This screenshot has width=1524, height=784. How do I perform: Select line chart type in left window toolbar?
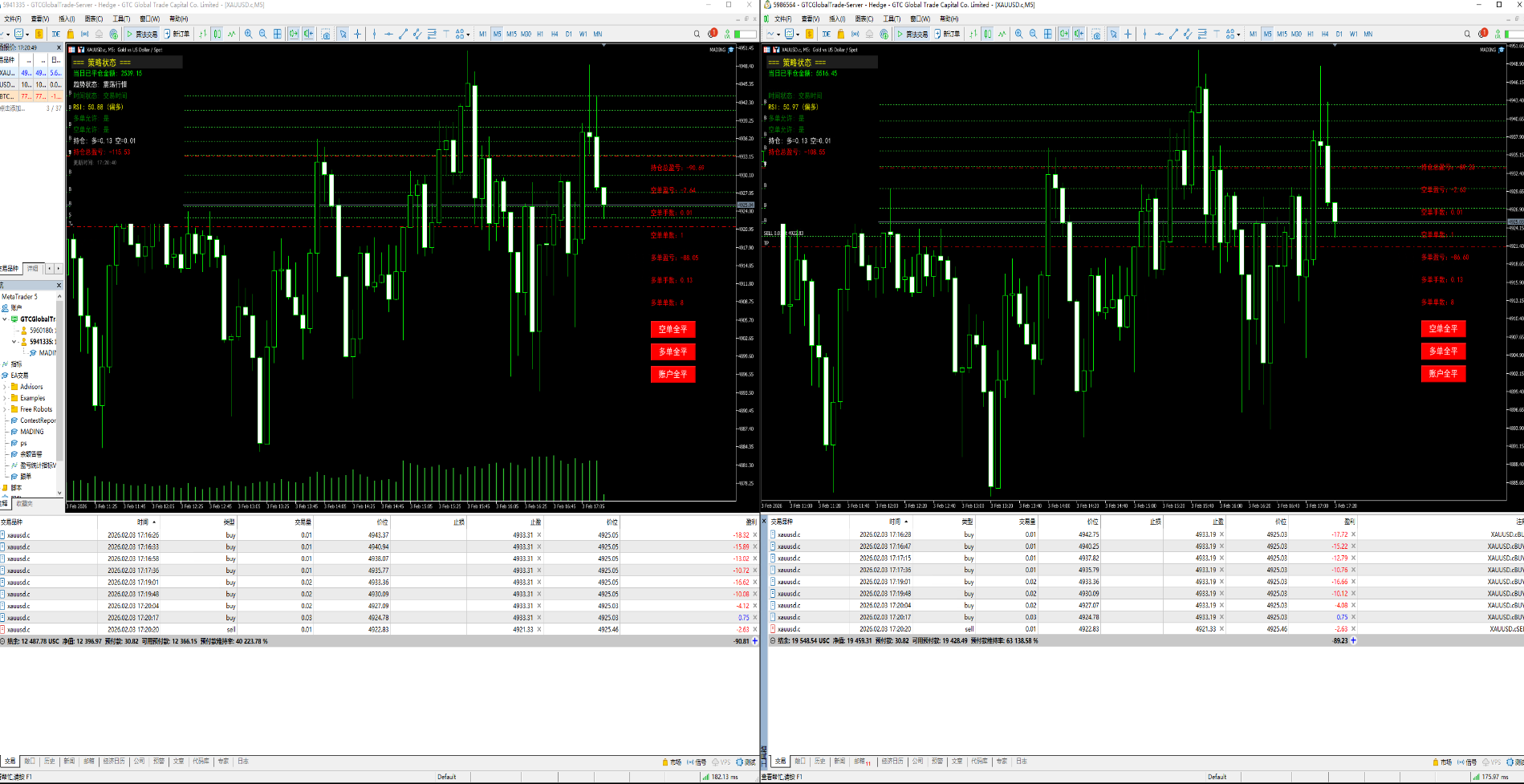[x=231, y=34]
